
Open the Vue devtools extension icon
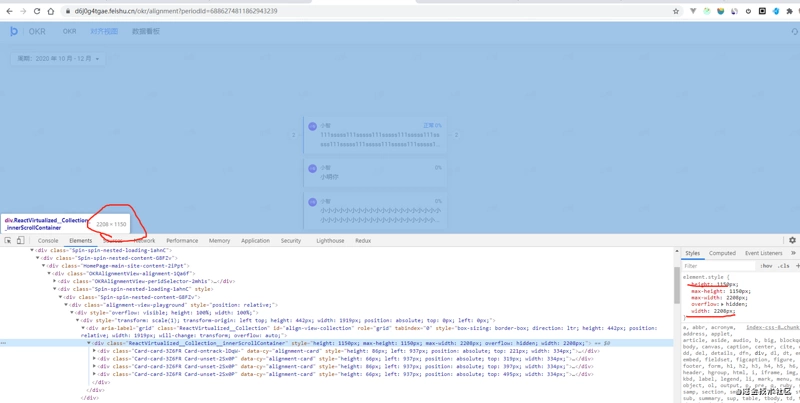tap(693, 11)
